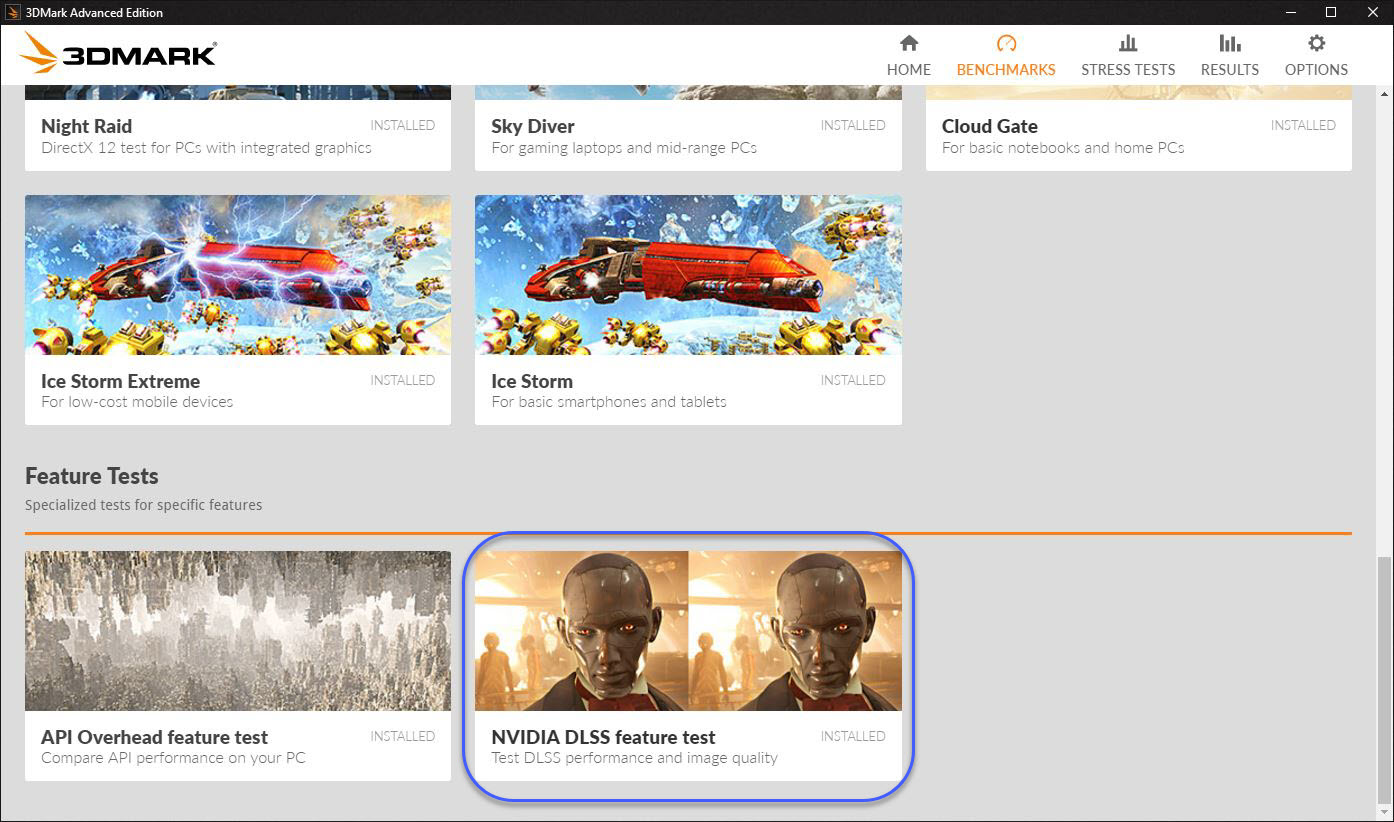1394x822 pixels.
Task: Select the Sky Diver benchmark title
Action: (532, 126)
